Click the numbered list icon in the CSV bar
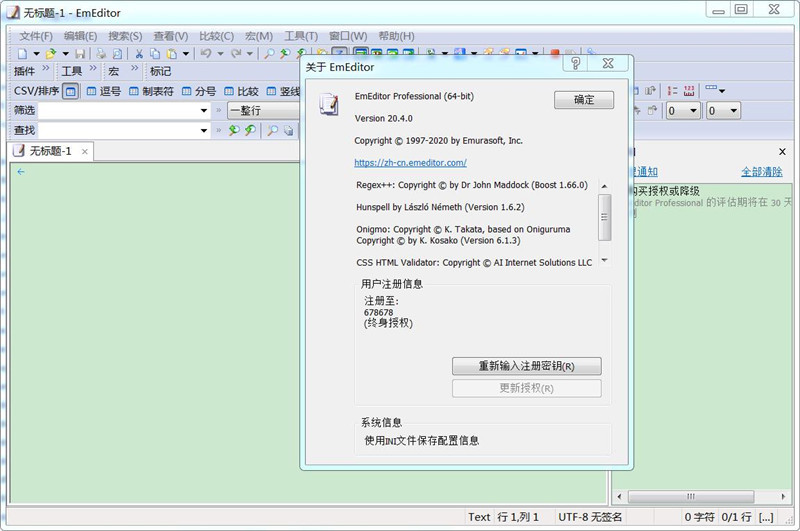800x531 pixels. pyautogui.click(x=672, y=91)
